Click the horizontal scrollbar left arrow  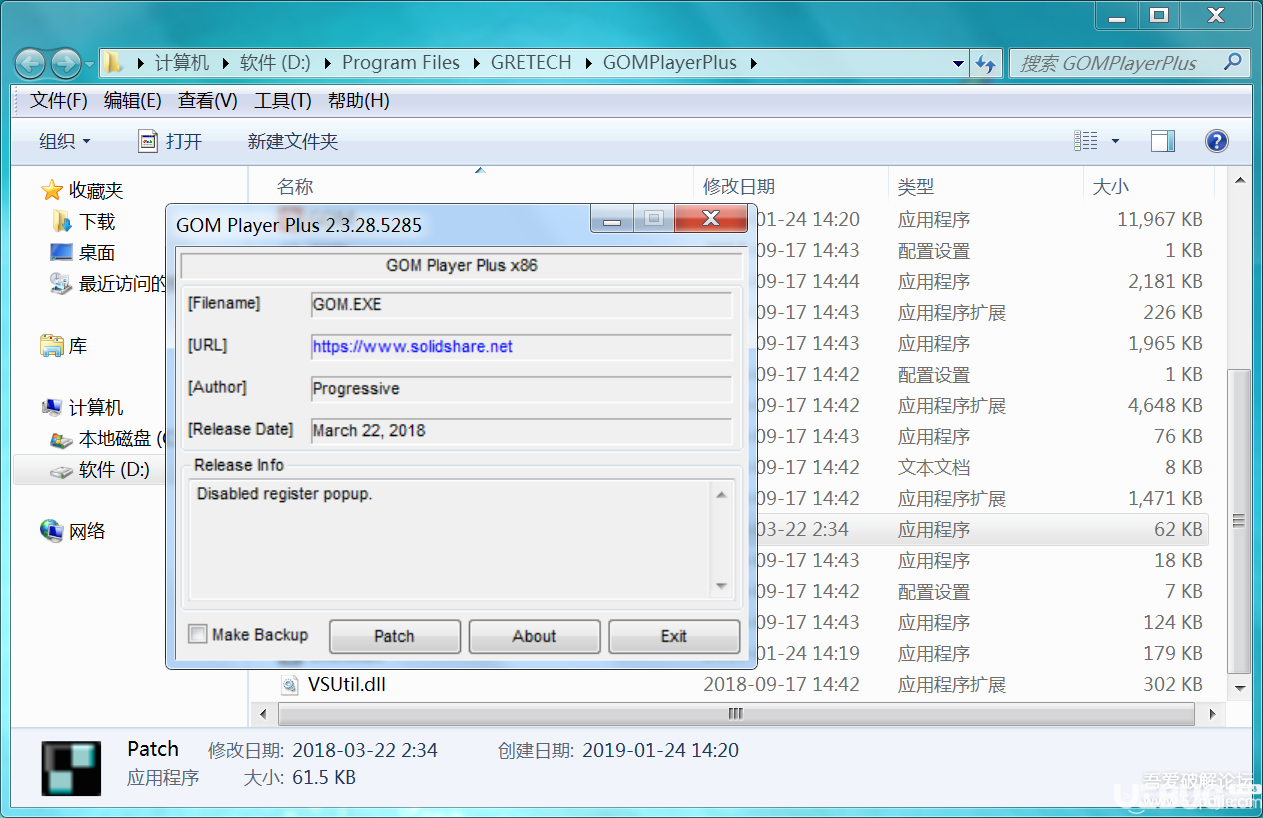[264, 714]
